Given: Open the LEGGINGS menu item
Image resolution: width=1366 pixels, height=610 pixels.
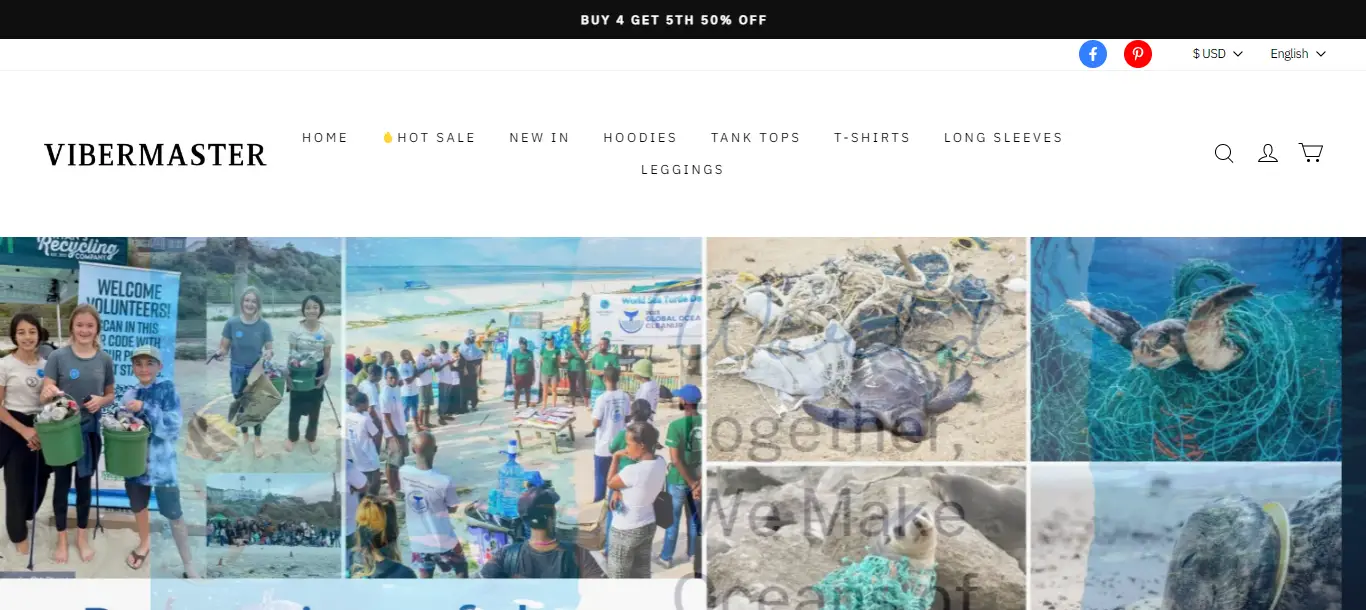Looking at the screenshot, I should tap(682, 170).
